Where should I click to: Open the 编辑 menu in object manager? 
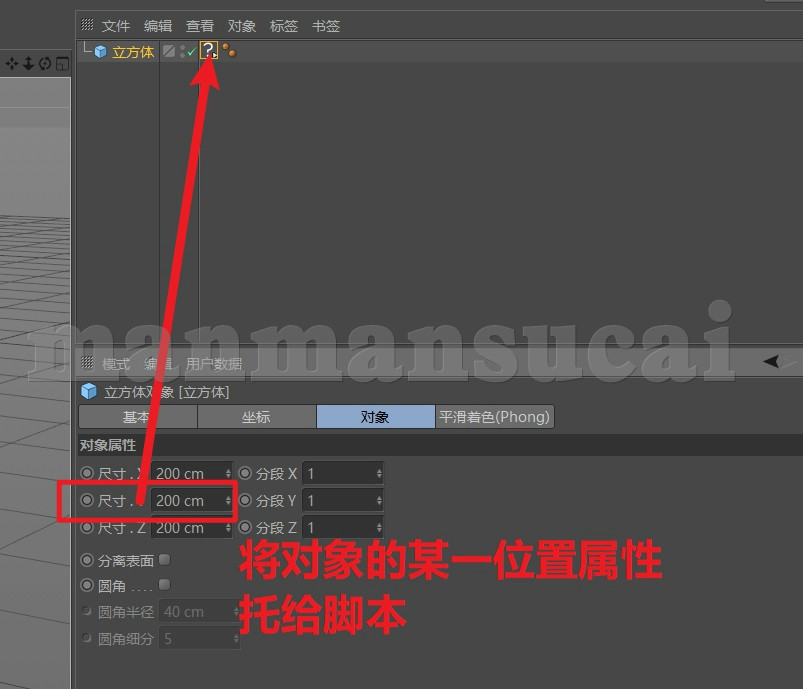point(158,26)
